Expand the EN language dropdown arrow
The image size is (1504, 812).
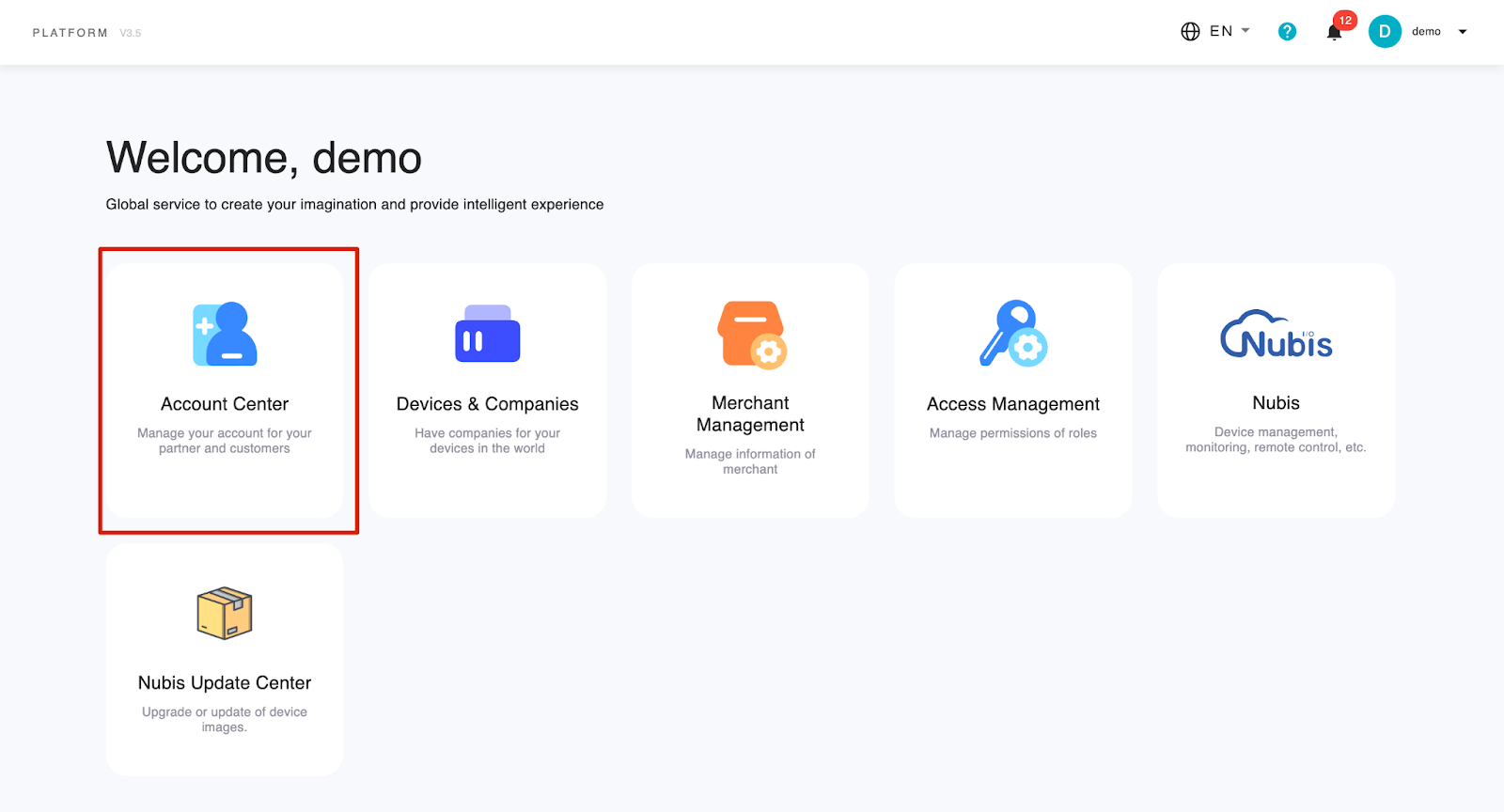pos(1245,31)
